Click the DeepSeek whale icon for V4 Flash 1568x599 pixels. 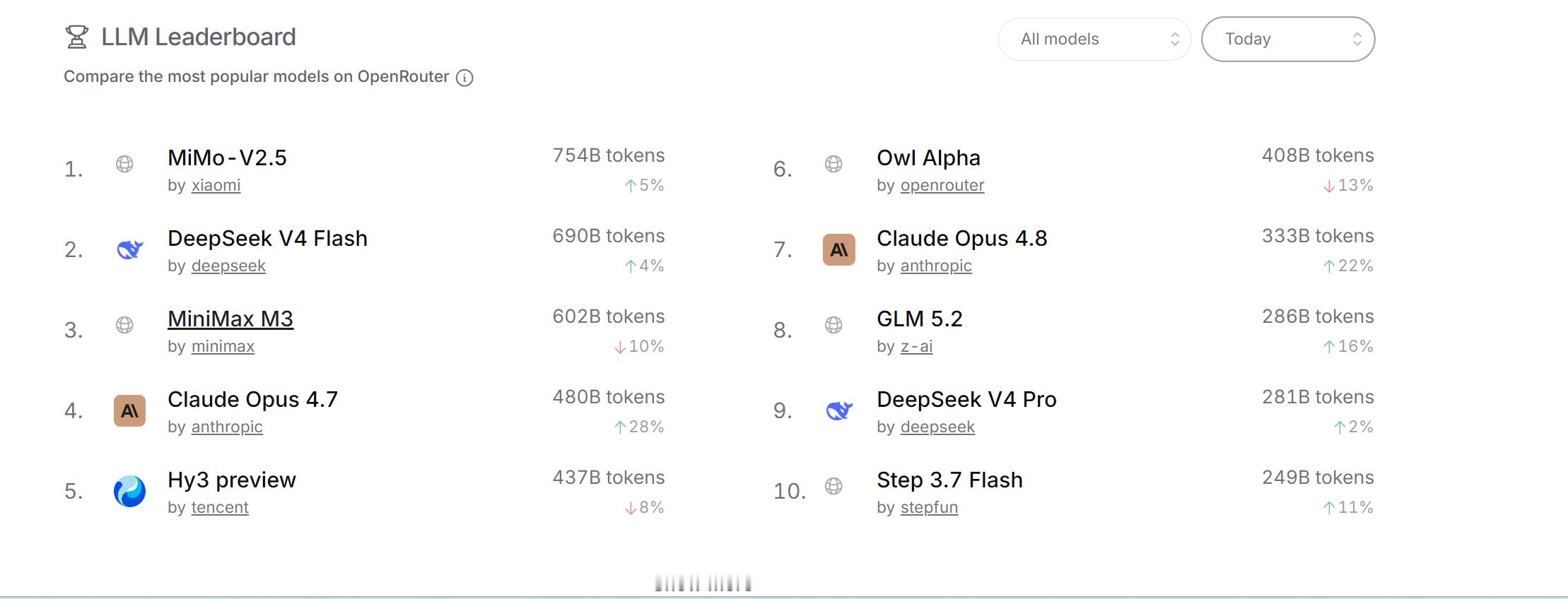[x=129, y=249]
